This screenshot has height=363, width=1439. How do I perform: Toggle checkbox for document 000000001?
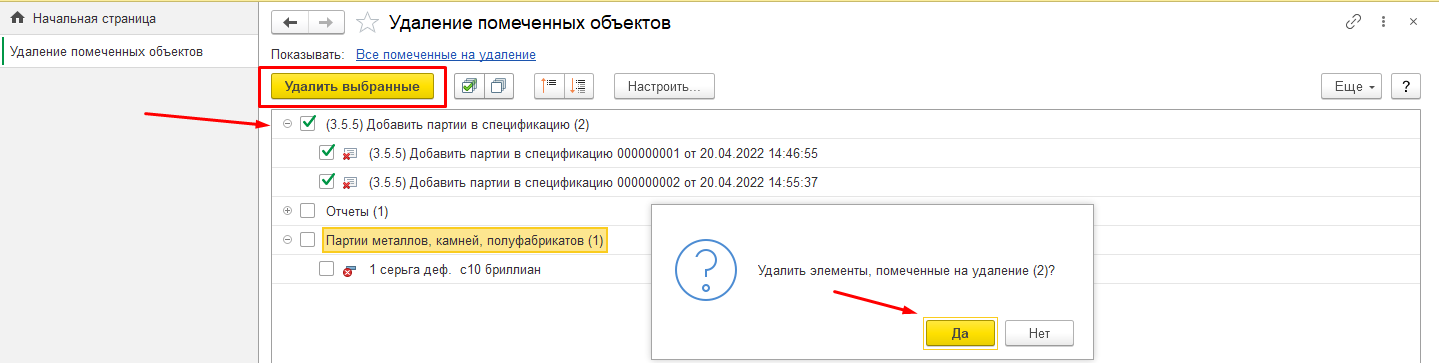click(326, 153)
